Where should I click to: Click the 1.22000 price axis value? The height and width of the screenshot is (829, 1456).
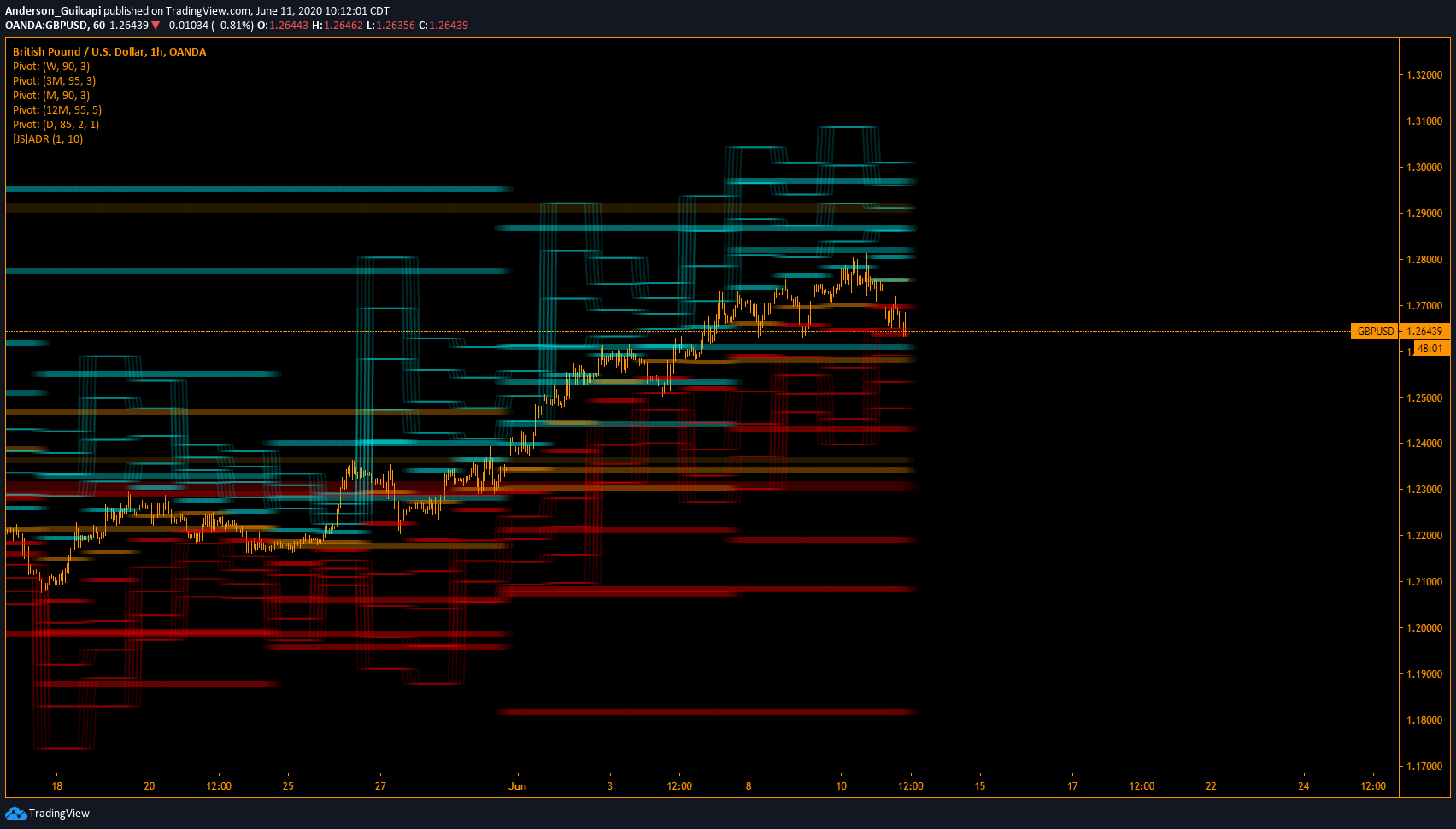coord(1424,536)
